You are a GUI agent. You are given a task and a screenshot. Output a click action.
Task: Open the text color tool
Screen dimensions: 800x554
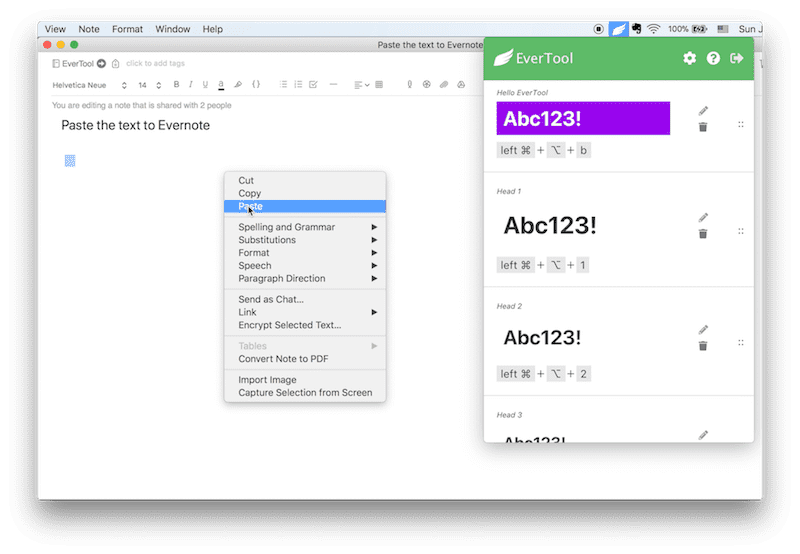[221, 85]
